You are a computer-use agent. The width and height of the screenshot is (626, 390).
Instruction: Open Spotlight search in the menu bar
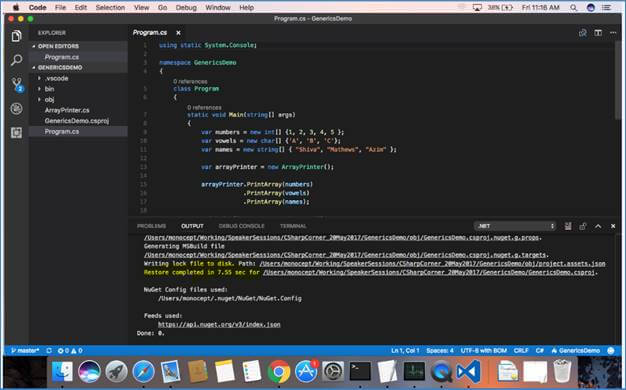[x=573, y=7]
